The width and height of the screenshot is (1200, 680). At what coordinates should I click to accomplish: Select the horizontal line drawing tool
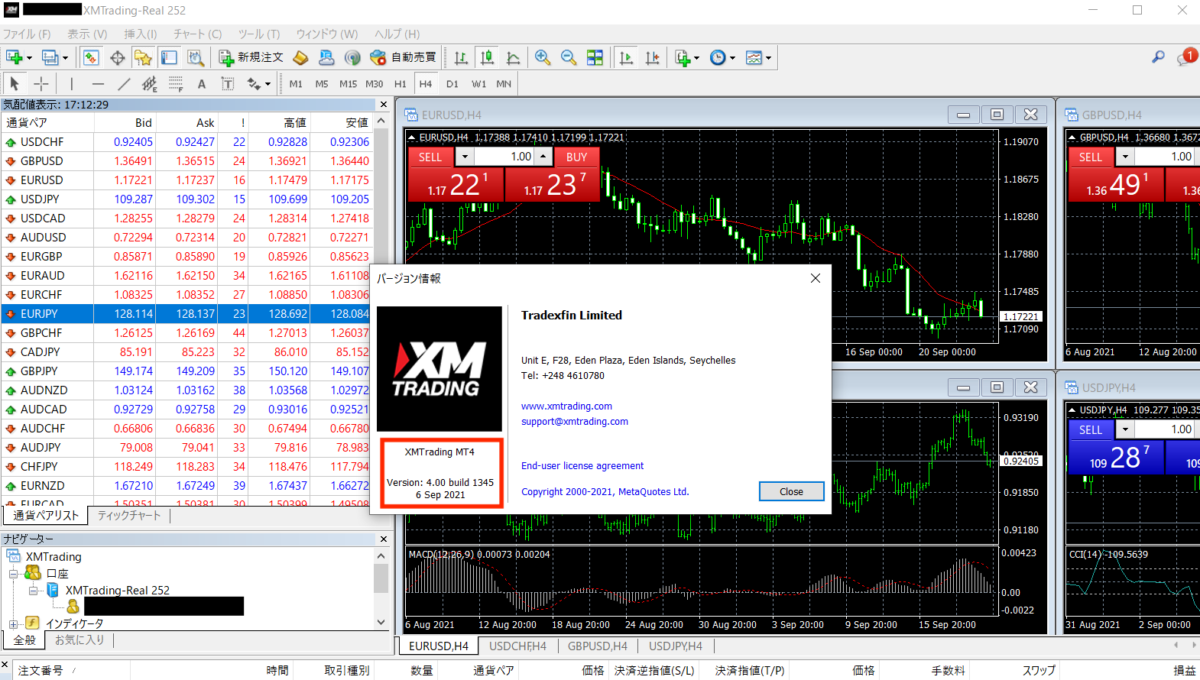pos(98,84)
